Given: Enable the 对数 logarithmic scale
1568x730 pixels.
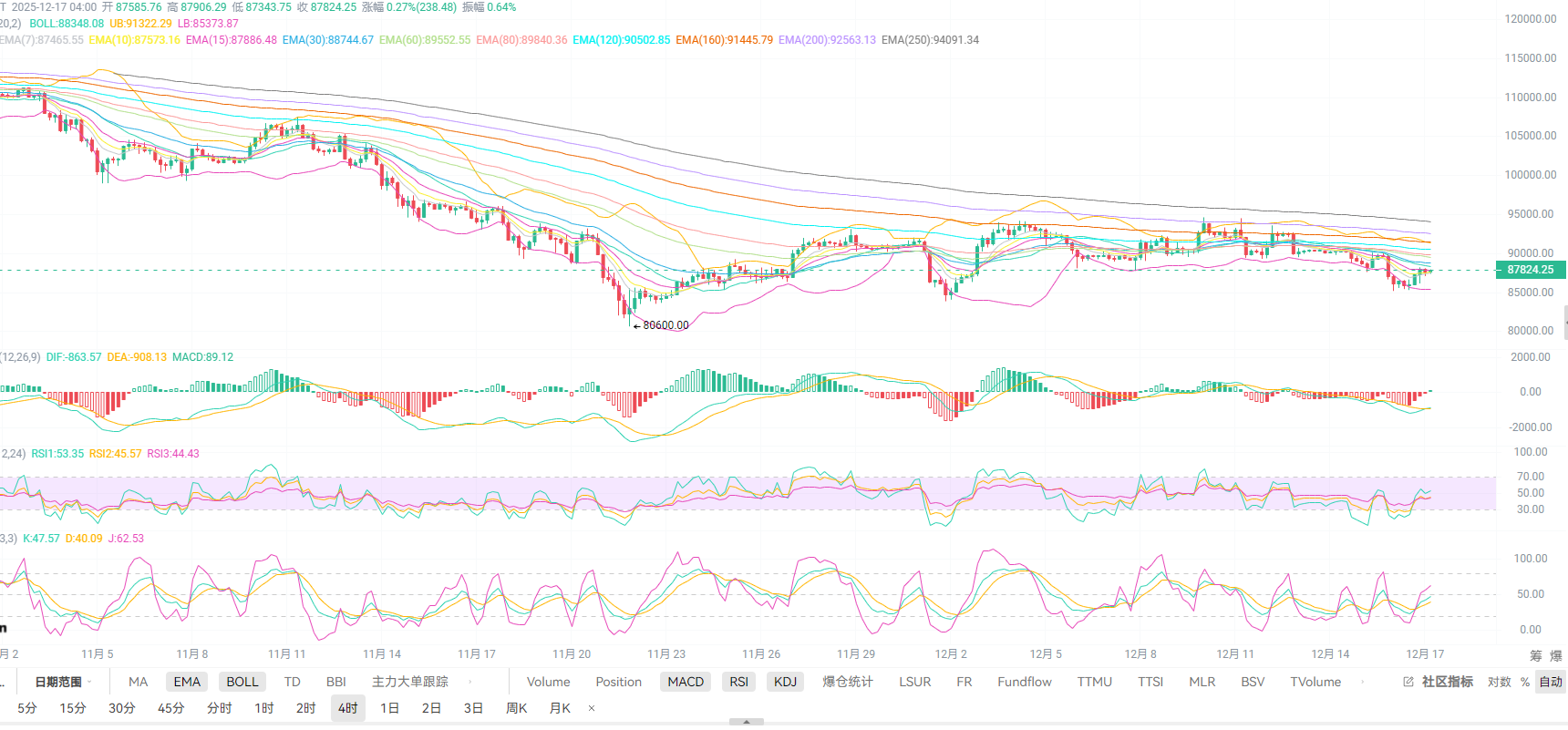Looking at the screenshot, I should click(x=1499, y=682).
